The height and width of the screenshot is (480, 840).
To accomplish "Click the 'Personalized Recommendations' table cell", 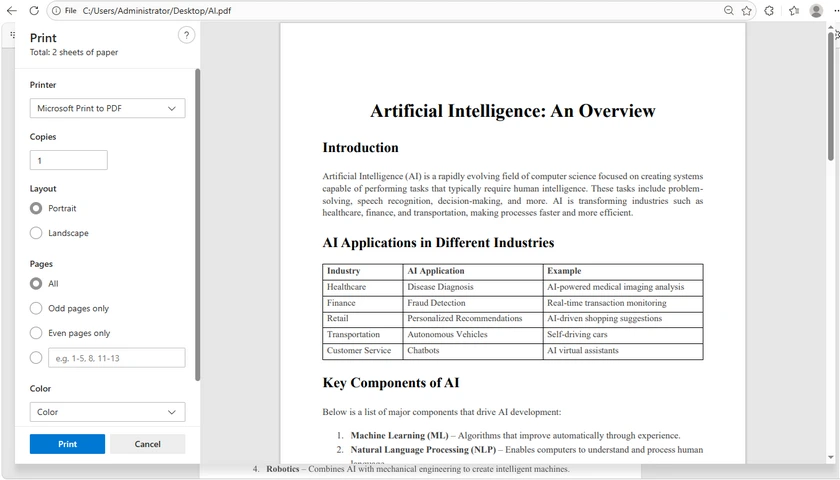I will pos(473,319).
